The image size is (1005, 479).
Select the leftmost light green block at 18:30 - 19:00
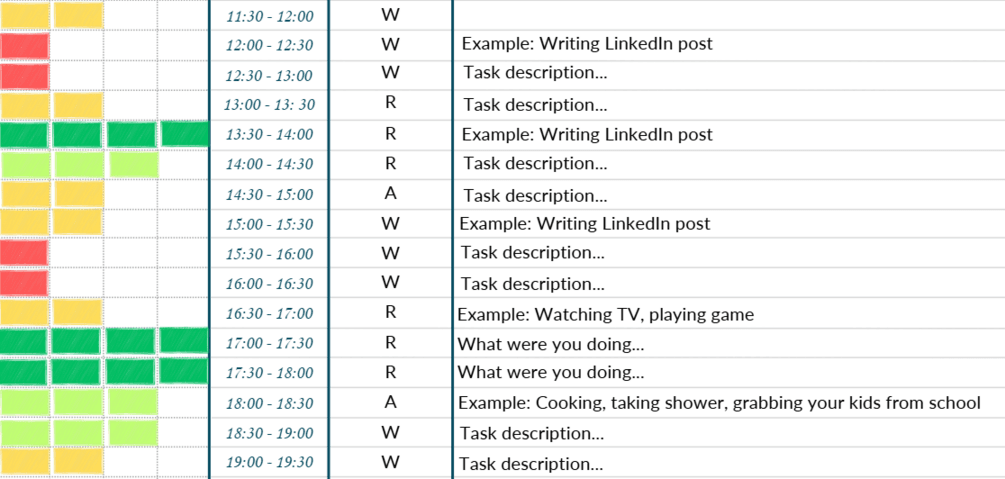[x=25, y=433]
